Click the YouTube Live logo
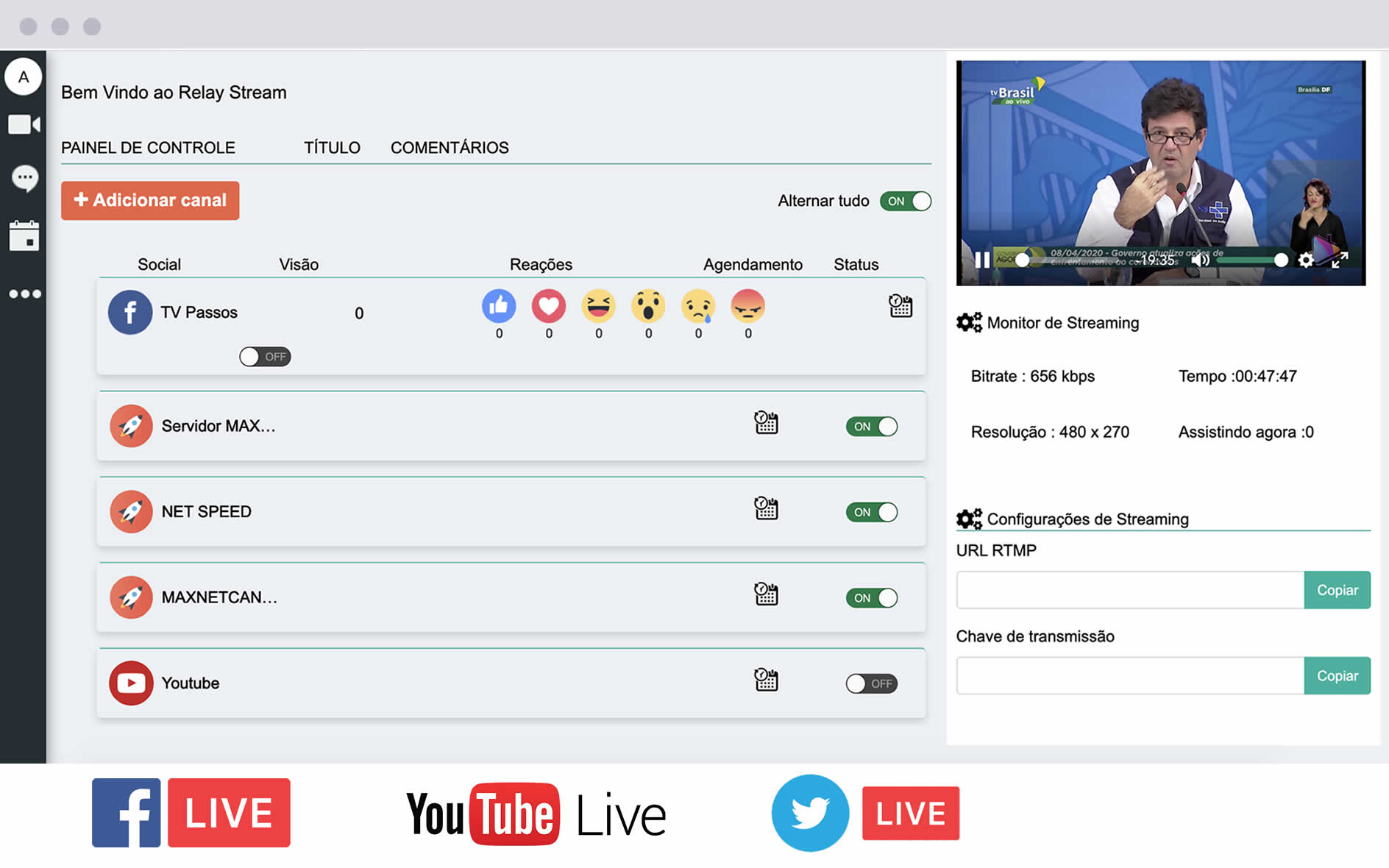The width and height of the screenshot is (1389, 868). tap(536, 814)
